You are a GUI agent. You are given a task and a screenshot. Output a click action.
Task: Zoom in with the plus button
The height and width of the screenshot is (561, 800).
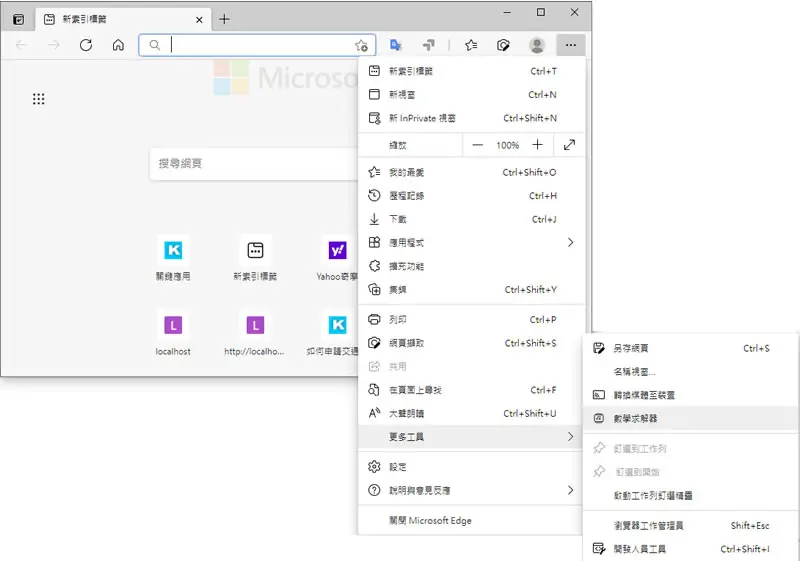pos(537,145)
